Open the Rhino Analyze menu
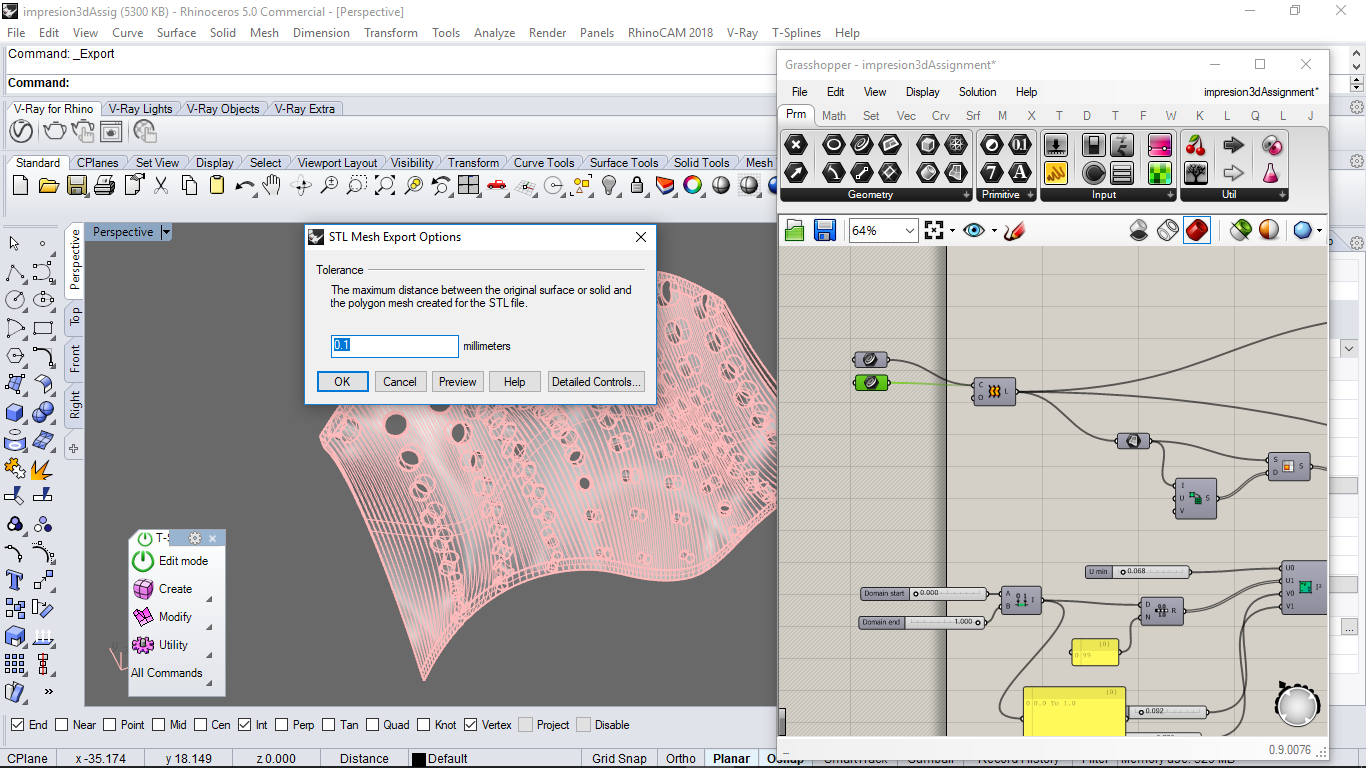The height and width of the screenshot is (768, 1366). (x=494, y=33)
